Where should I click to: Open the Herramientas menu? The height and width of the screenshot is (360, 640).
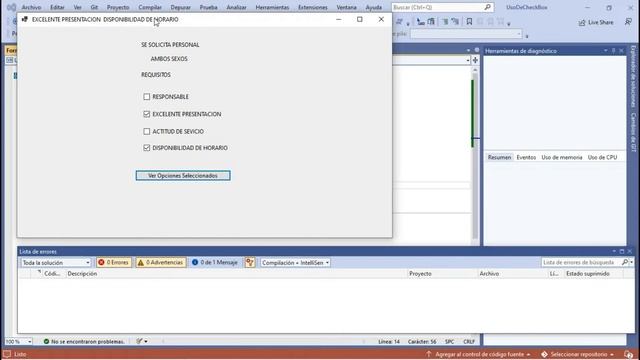point(272,7)
